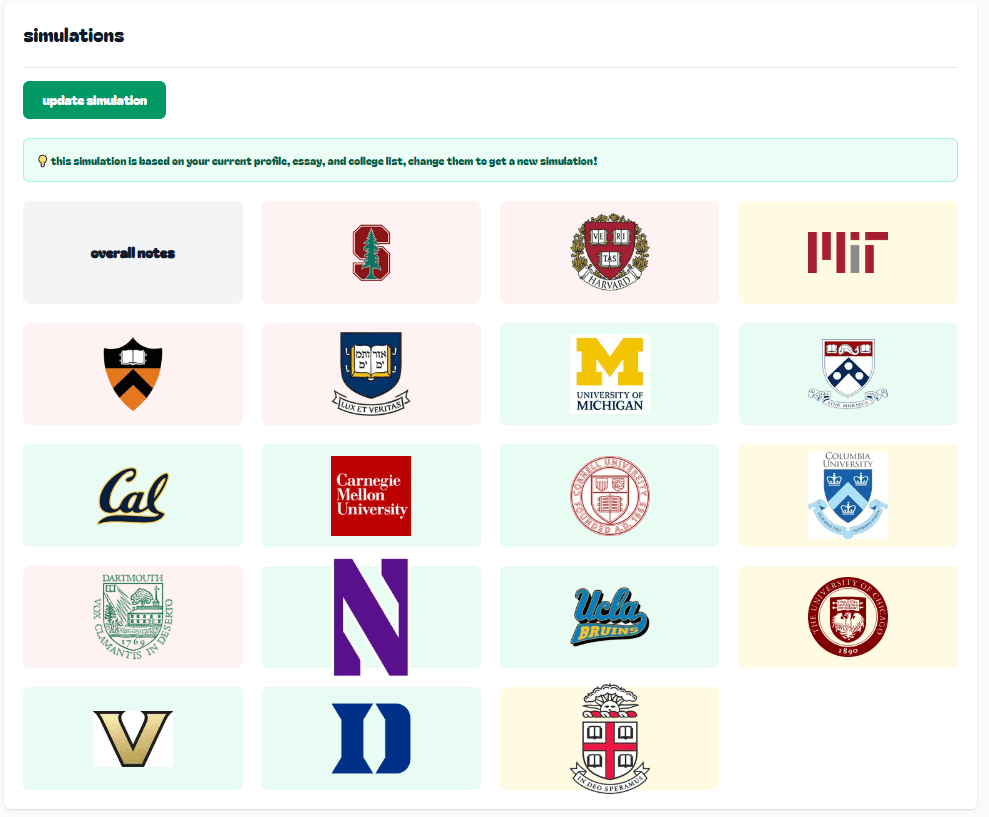Open the overall notes card
Screen dimensions: 989x817
[133, 252]
